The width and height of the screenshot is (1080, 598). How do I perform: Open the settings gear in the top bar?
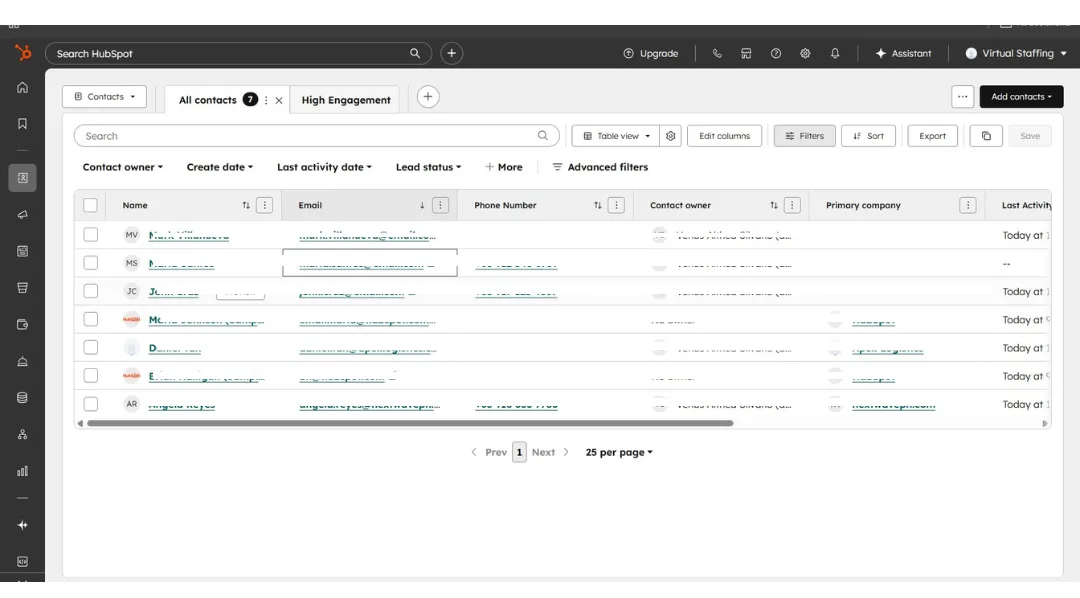(805, 52)
